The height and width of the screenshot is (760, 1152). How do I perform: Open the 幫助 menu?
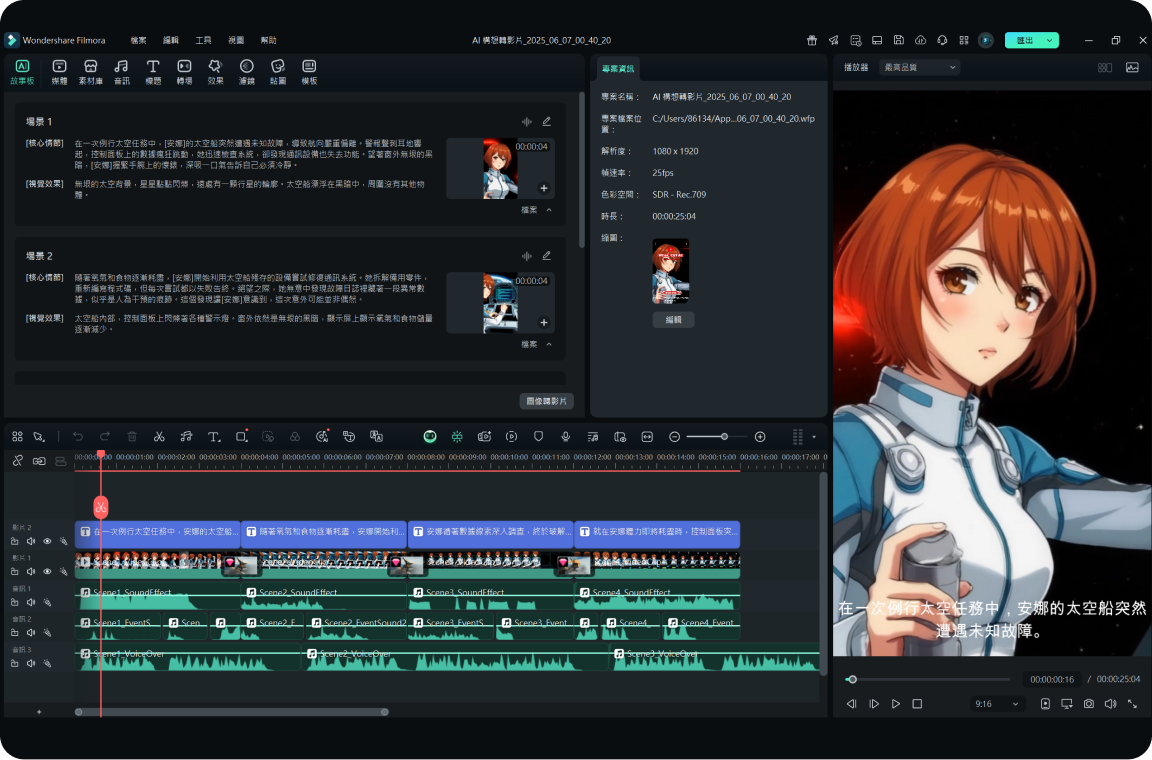pyautogui.click(x=268, y=40)
